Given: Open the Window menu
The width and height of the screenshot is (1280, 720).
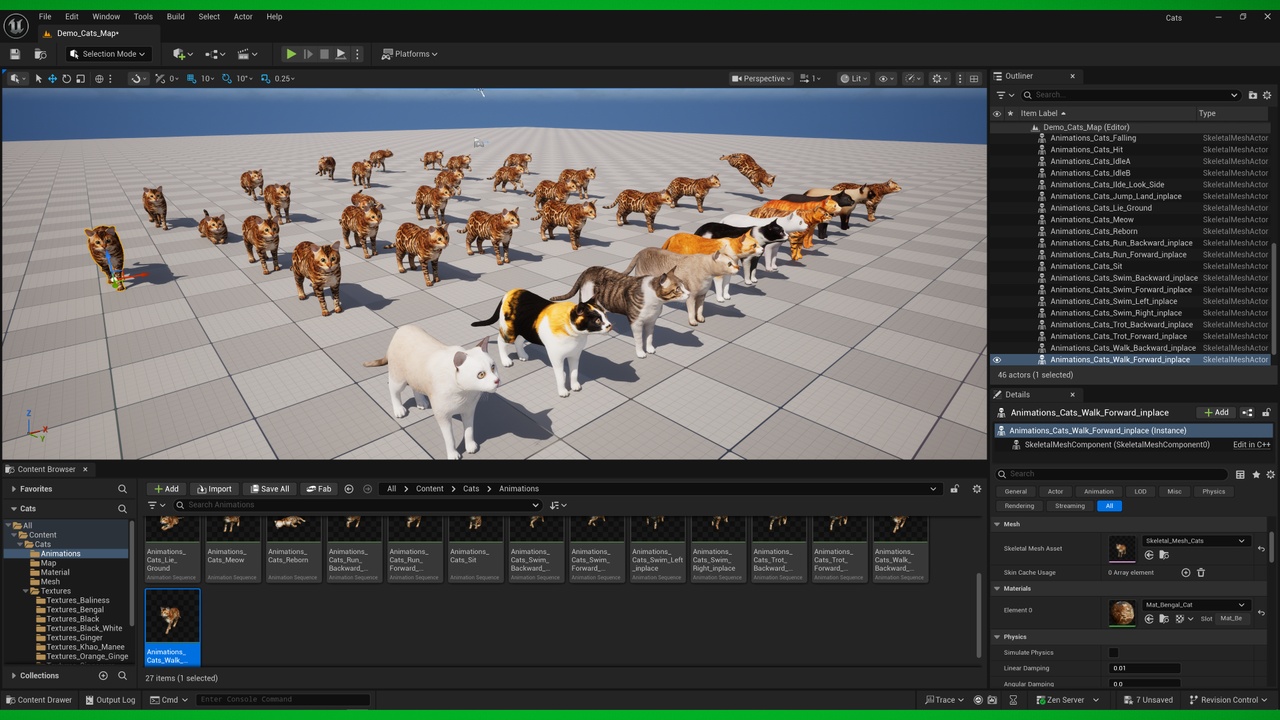Looking at the screenshot, I should pos(106,17).
